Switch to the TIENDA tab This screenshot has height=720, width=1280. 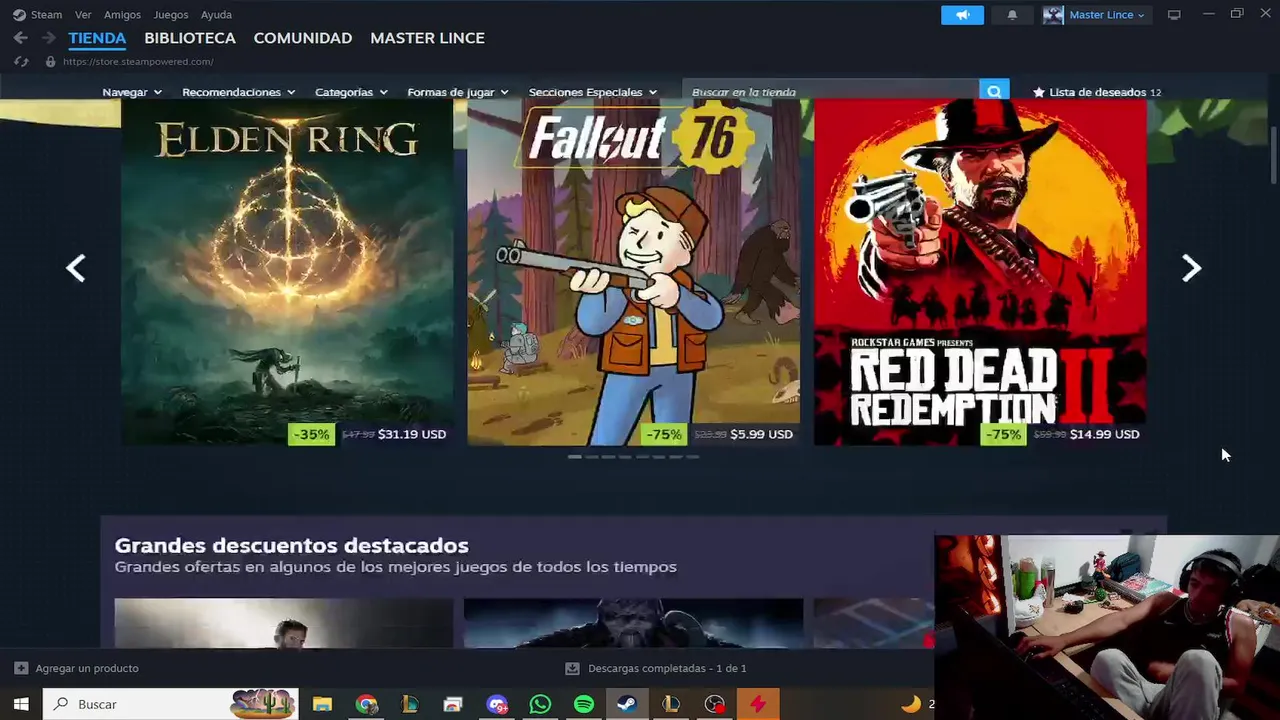pos(97,38)
